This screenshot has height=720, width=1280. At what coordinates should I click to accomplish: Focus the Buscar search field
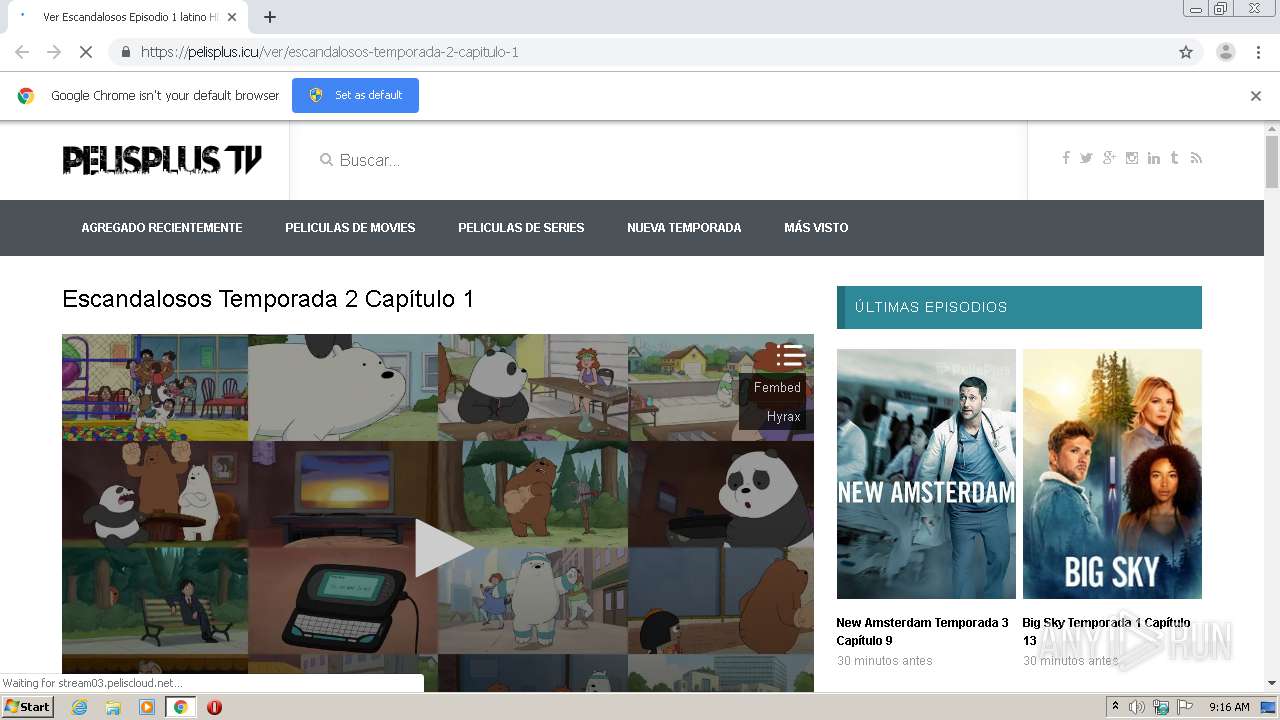point(658,160)
